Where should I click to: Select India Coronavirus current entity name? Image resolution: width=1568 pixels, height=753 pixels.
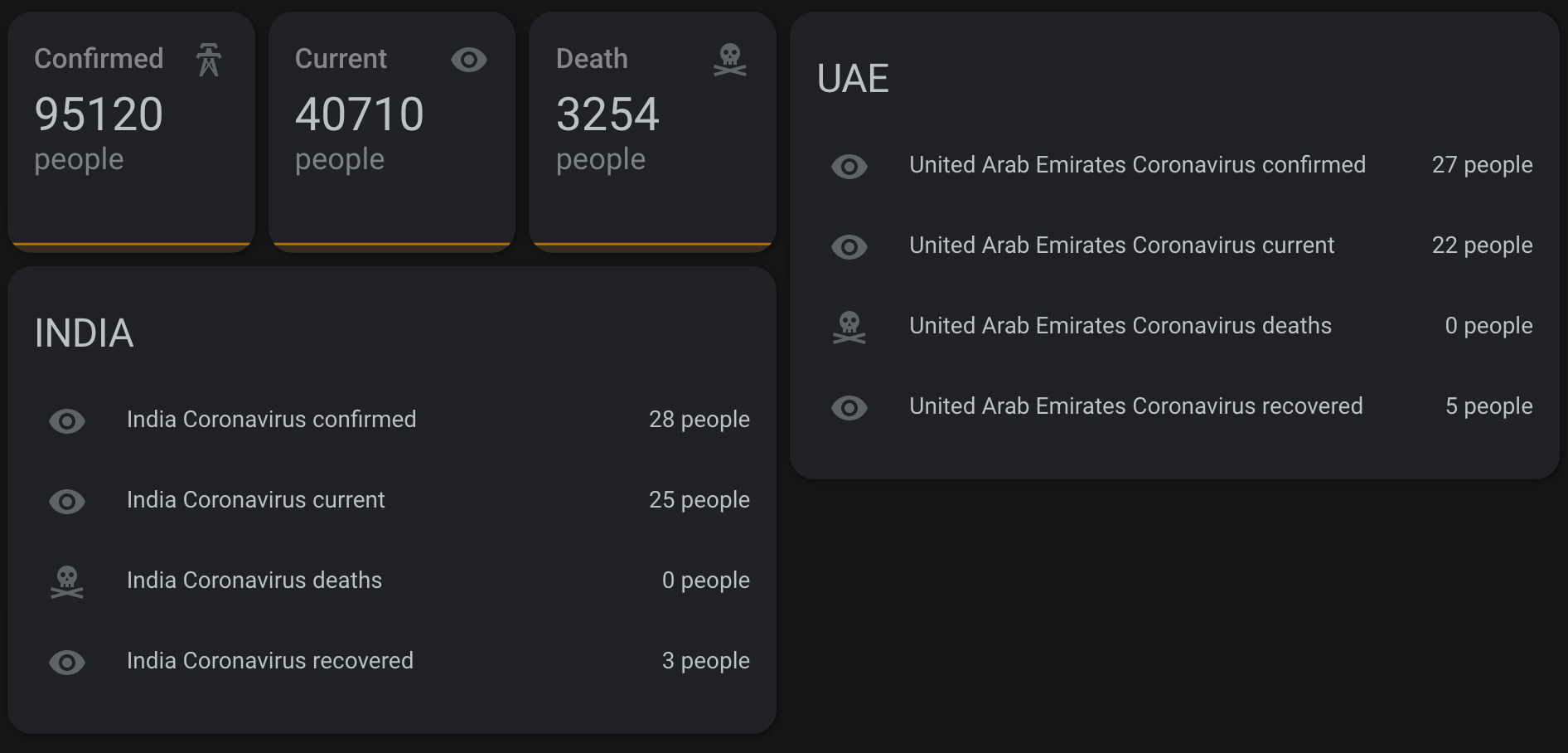(x=255, y=500)
